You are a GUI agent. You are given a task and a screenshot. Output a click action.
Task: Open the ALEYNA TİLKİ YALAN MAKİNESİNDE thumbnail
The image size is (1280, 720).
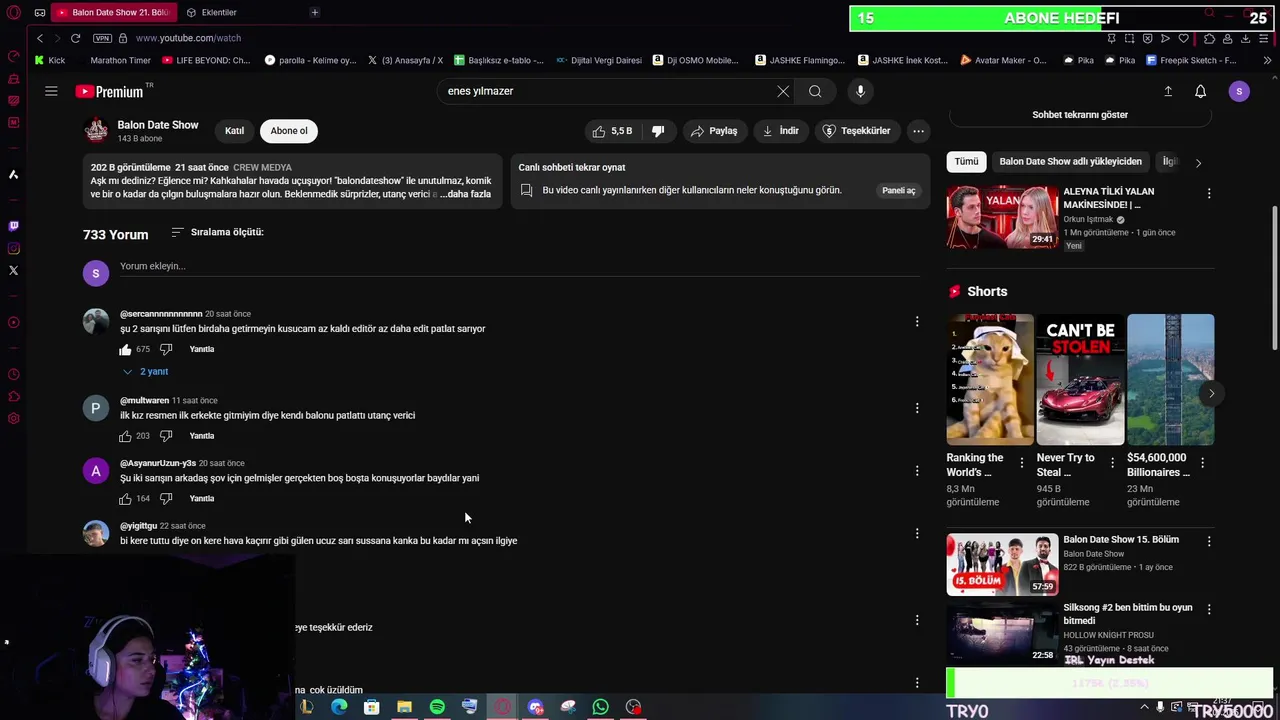click(1002, 217)
